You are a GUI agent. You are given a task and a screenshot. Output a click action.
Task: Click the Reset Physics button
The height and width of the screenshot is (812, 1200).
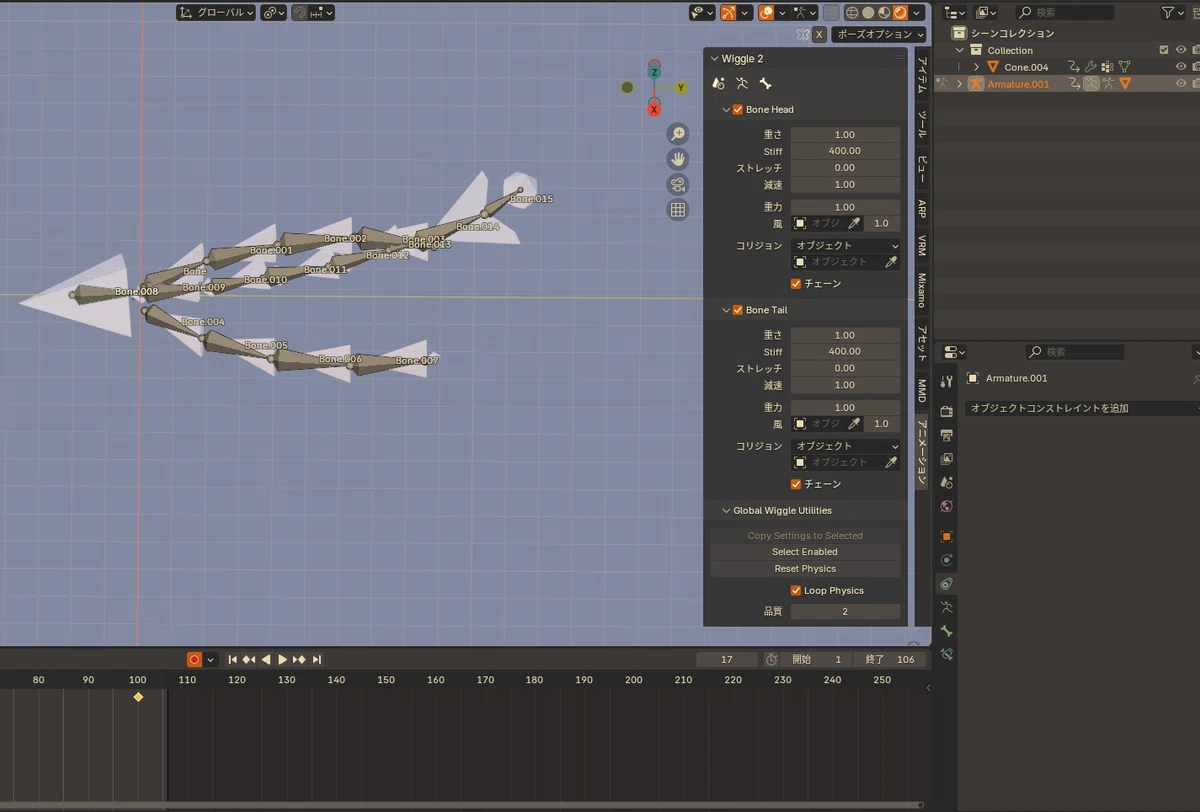805,569
